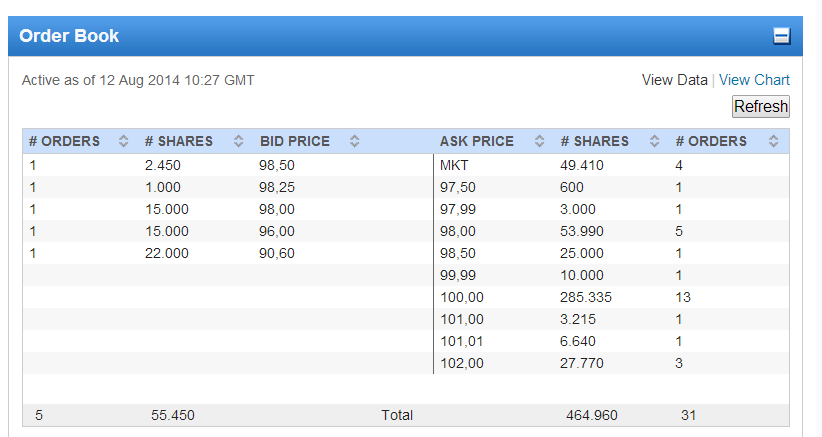Click the ASK PRICE column header
This screenshot has height=437, width=822.
coord(477,142)
